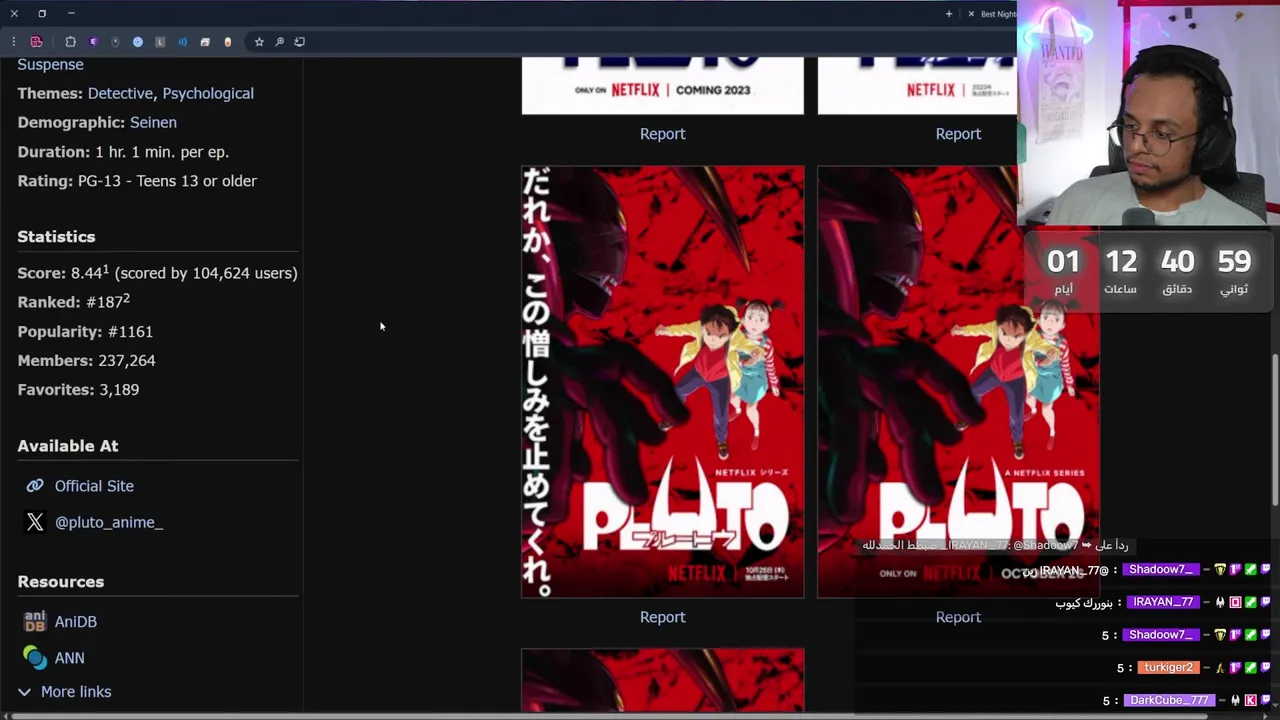1280x720 pixels.
Task: Open the ANN resource link
Action: pos(69,658)
